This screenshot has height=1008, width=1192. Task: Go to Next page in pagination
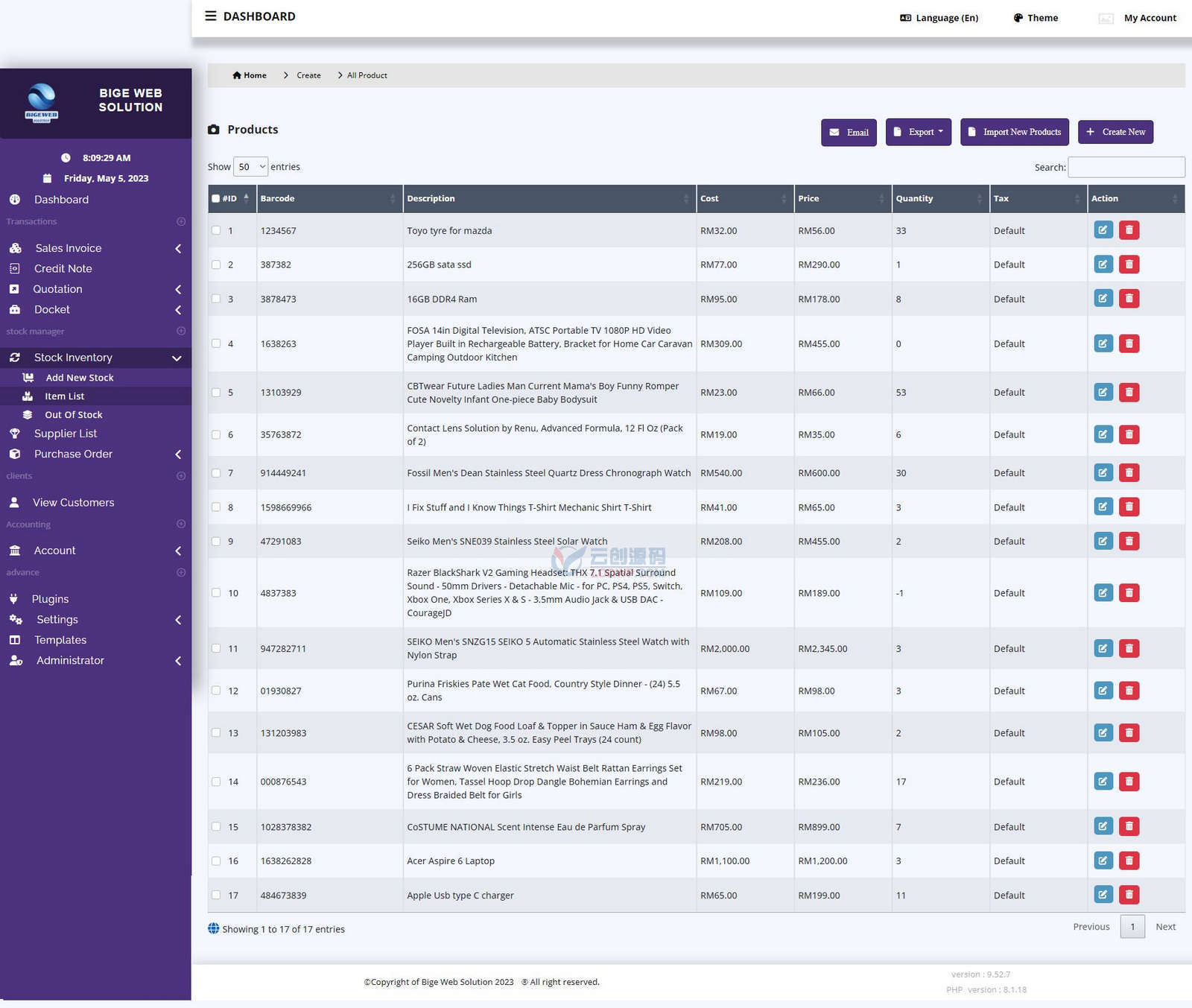tap(1165, 927)
